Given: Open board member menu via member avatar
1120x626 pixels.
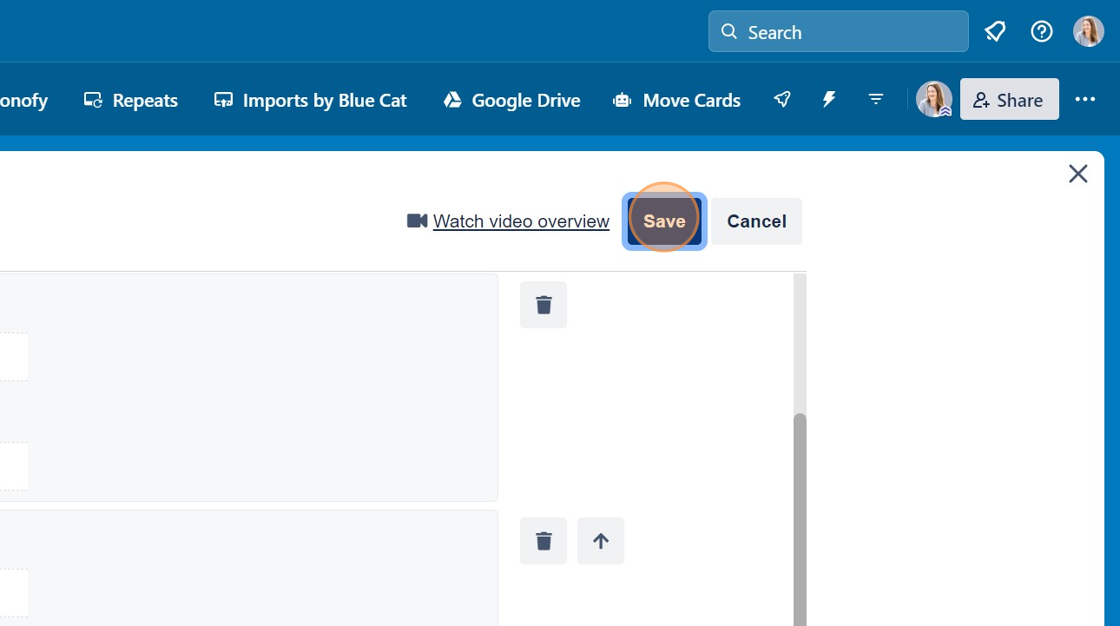Looking at the screenshot, I should click(933, 99).
